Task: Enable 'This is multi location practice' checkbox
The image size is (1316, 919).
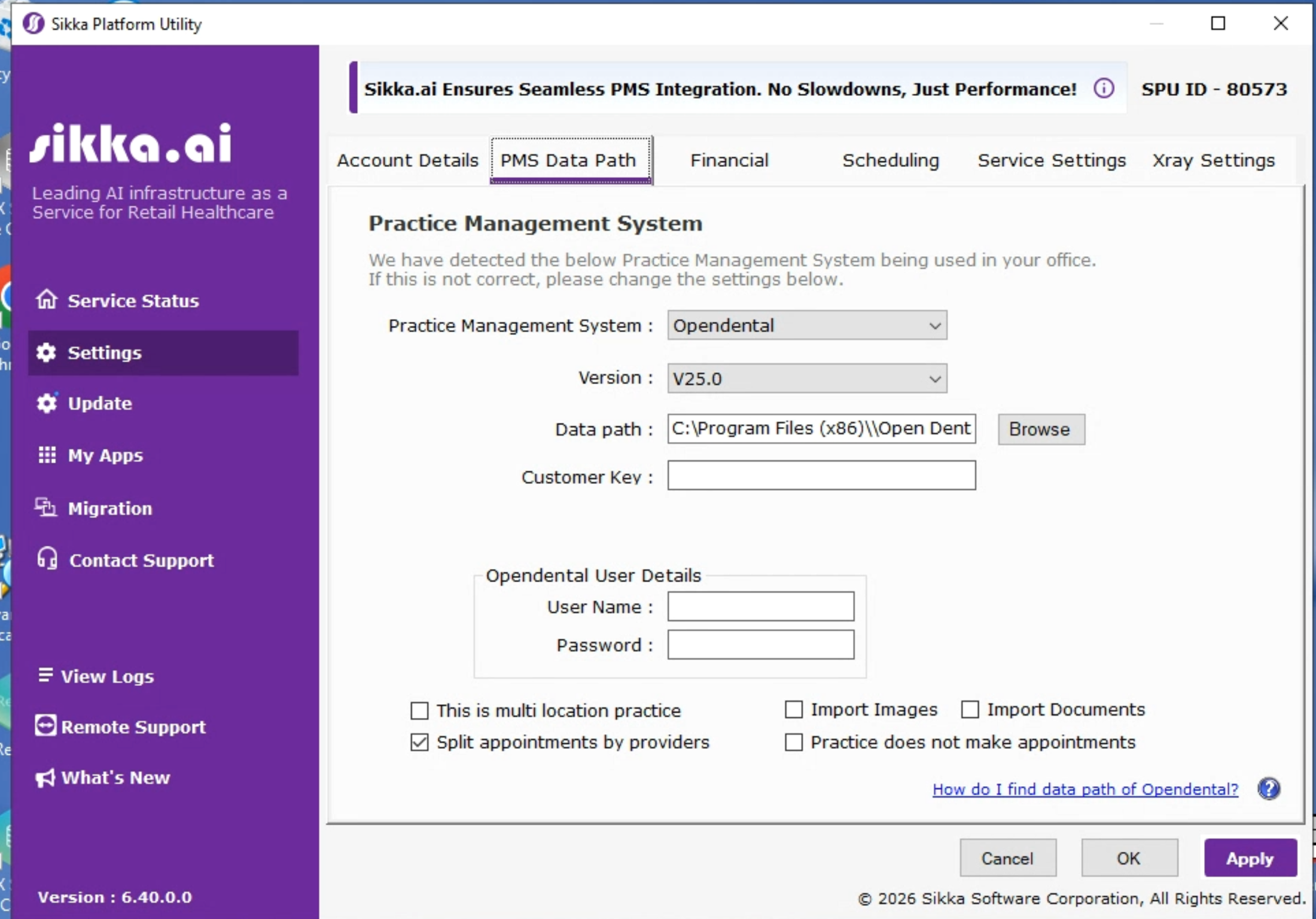Action: tap(420, 711)
